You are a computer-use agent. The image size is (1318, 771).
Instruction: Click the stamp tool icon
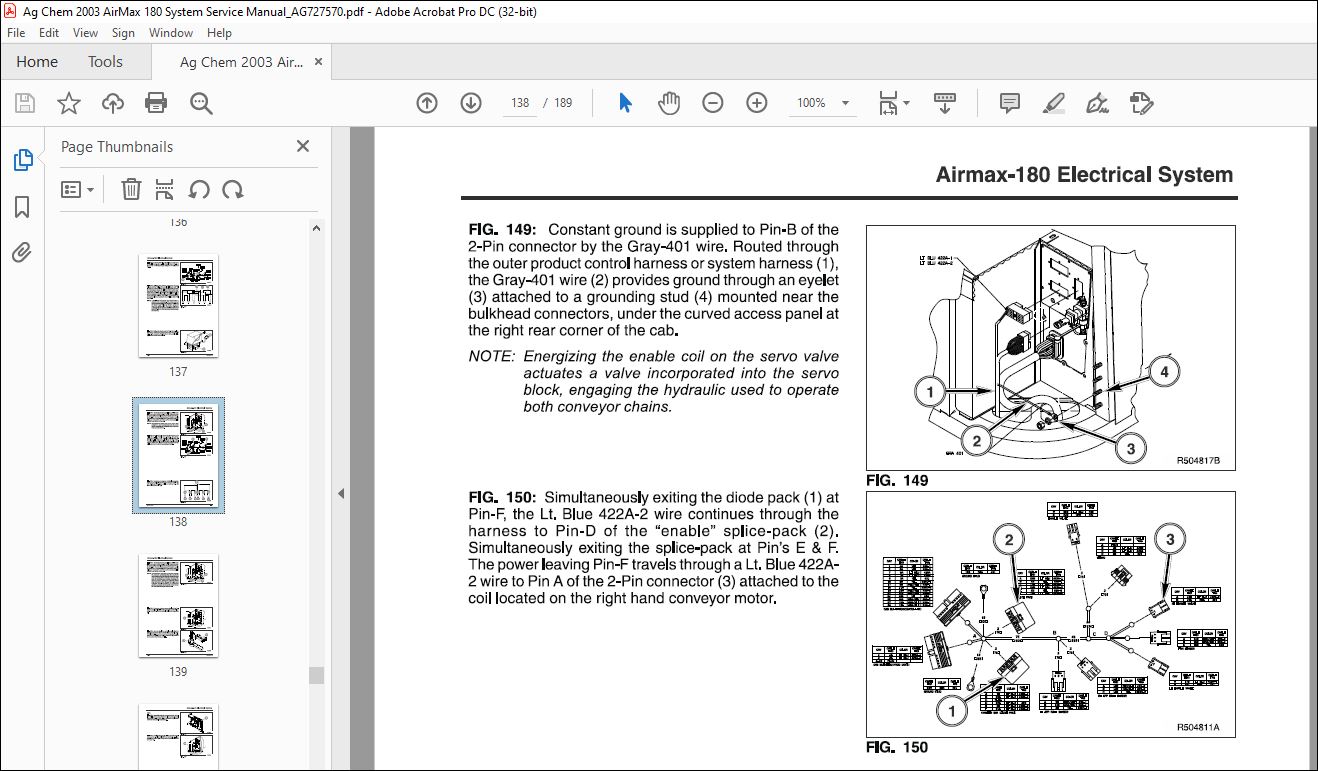click(1141, 103)
